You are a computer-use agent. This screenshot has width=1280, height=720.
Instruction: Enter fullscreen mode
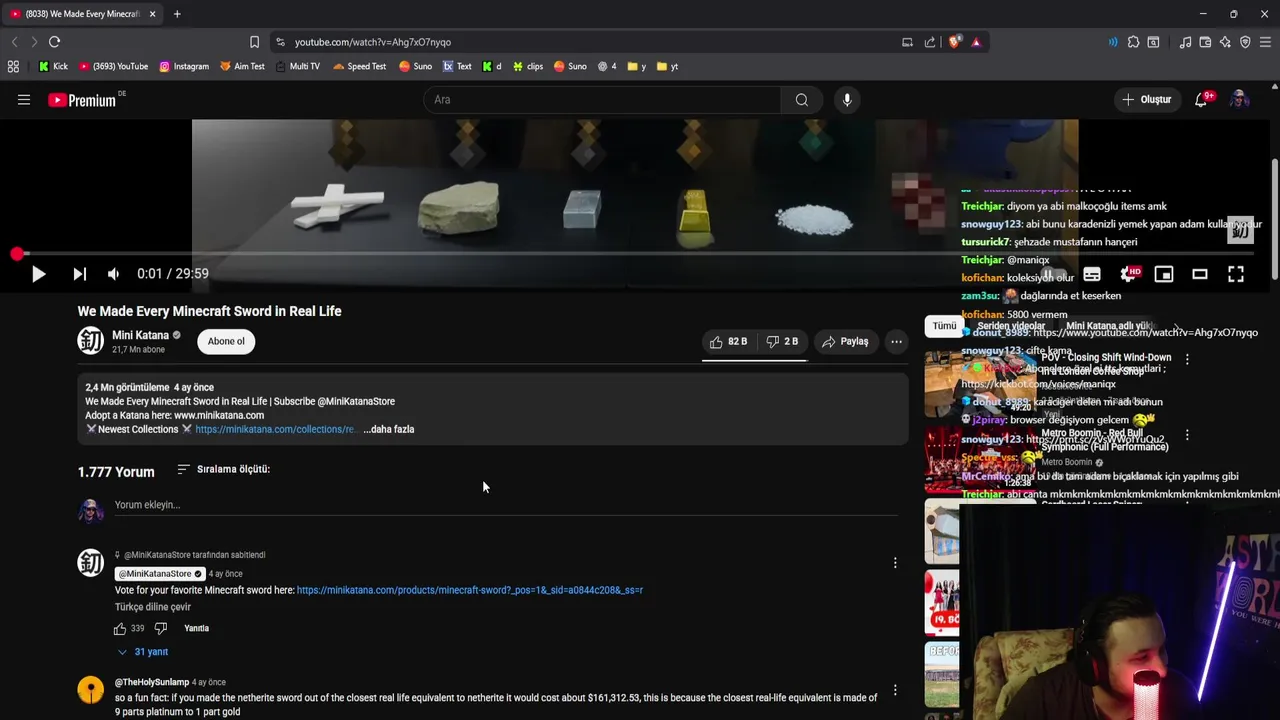(x=1236, y=274)
